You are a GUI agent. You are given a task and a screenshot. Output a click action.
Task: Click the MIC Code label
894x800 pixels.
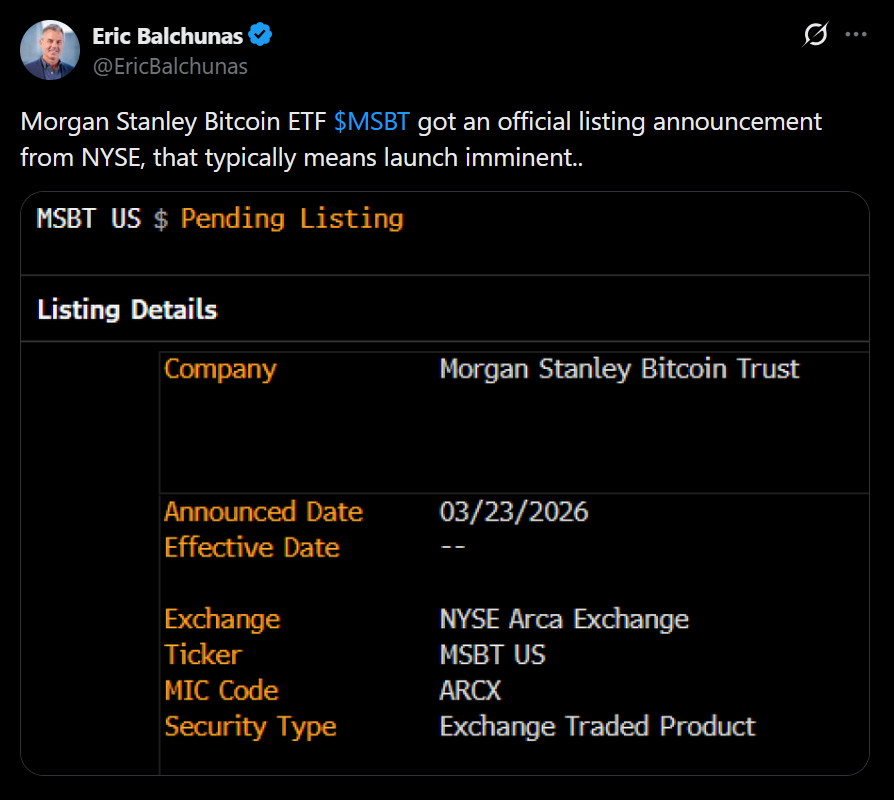221,691
